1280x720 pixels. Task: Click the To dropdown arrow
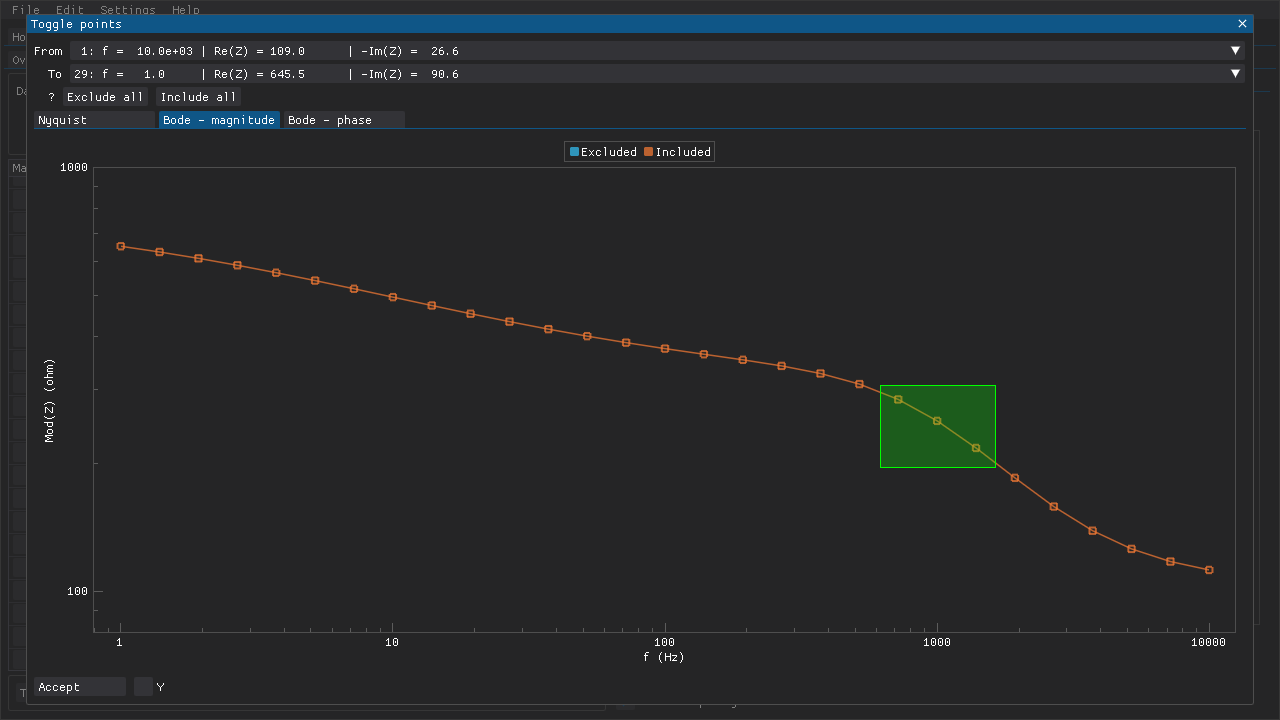1235,74
